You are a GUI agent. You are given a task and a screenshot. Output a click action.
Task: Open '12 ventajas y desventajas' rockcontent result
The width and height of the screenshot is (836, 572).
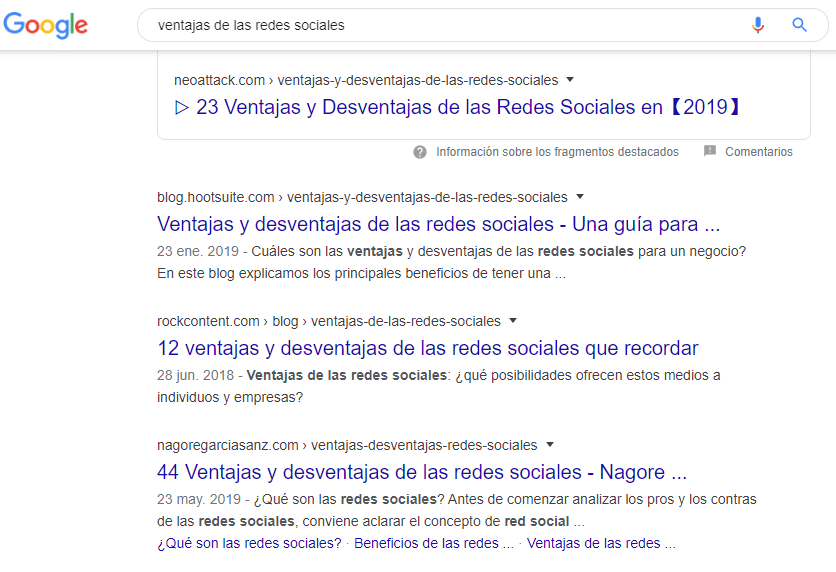[428, 348]
